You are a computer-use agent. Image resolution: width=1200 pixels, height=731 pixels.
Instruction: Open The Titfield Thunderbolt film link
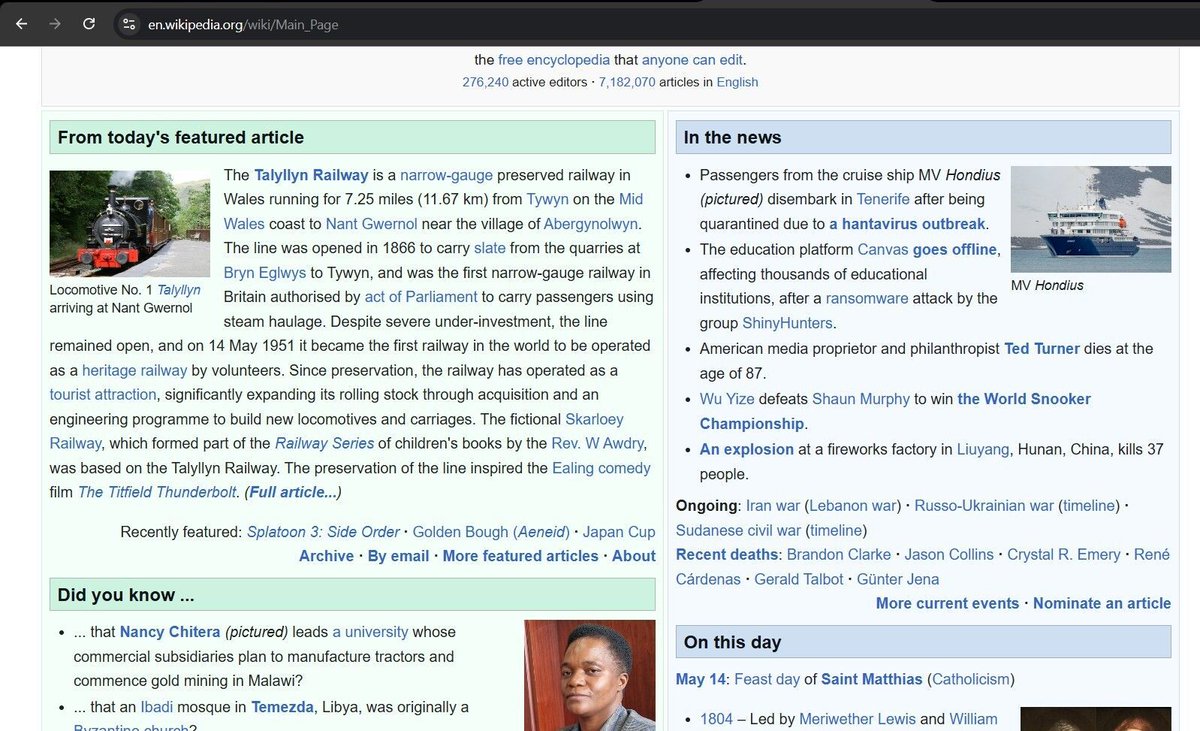[158, 492]
